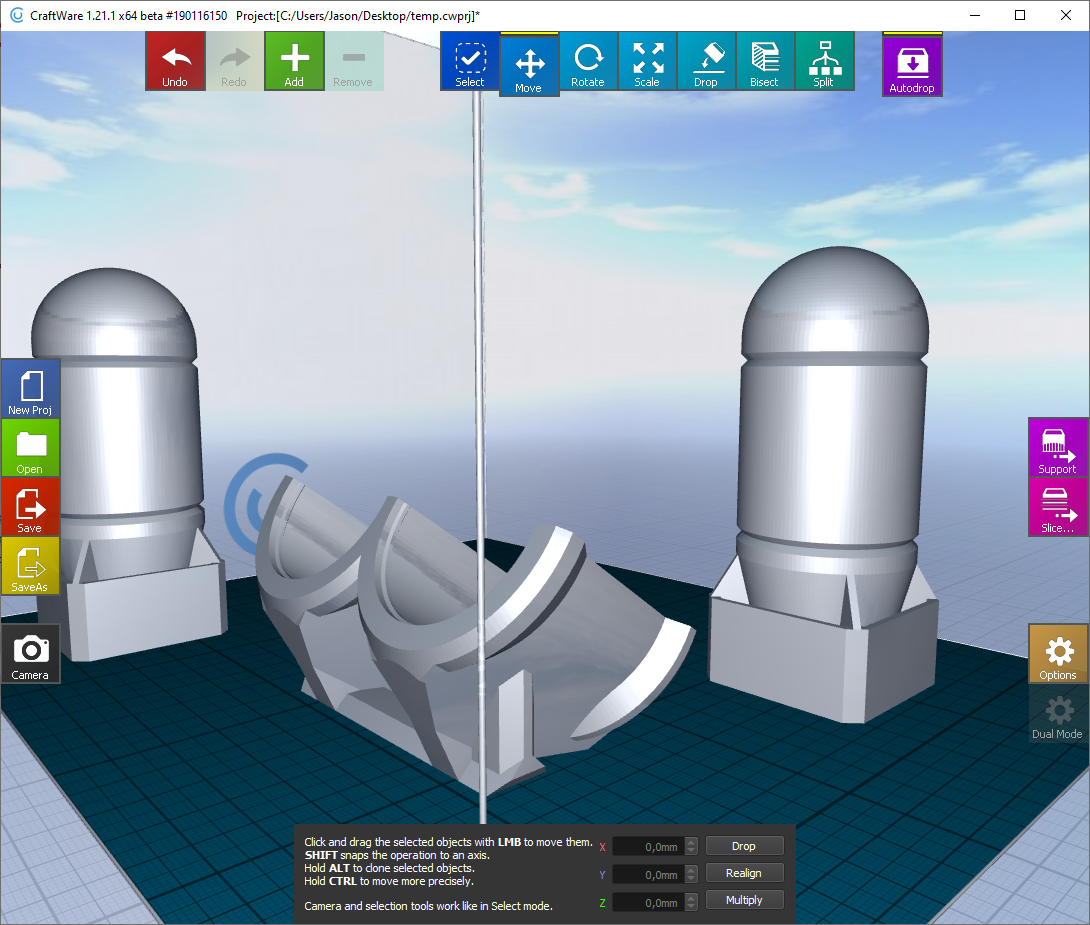The width and height of the screenshot is (1090, 925).
Task: Toggle Dual Mode
Action: tap(1057, 713)
